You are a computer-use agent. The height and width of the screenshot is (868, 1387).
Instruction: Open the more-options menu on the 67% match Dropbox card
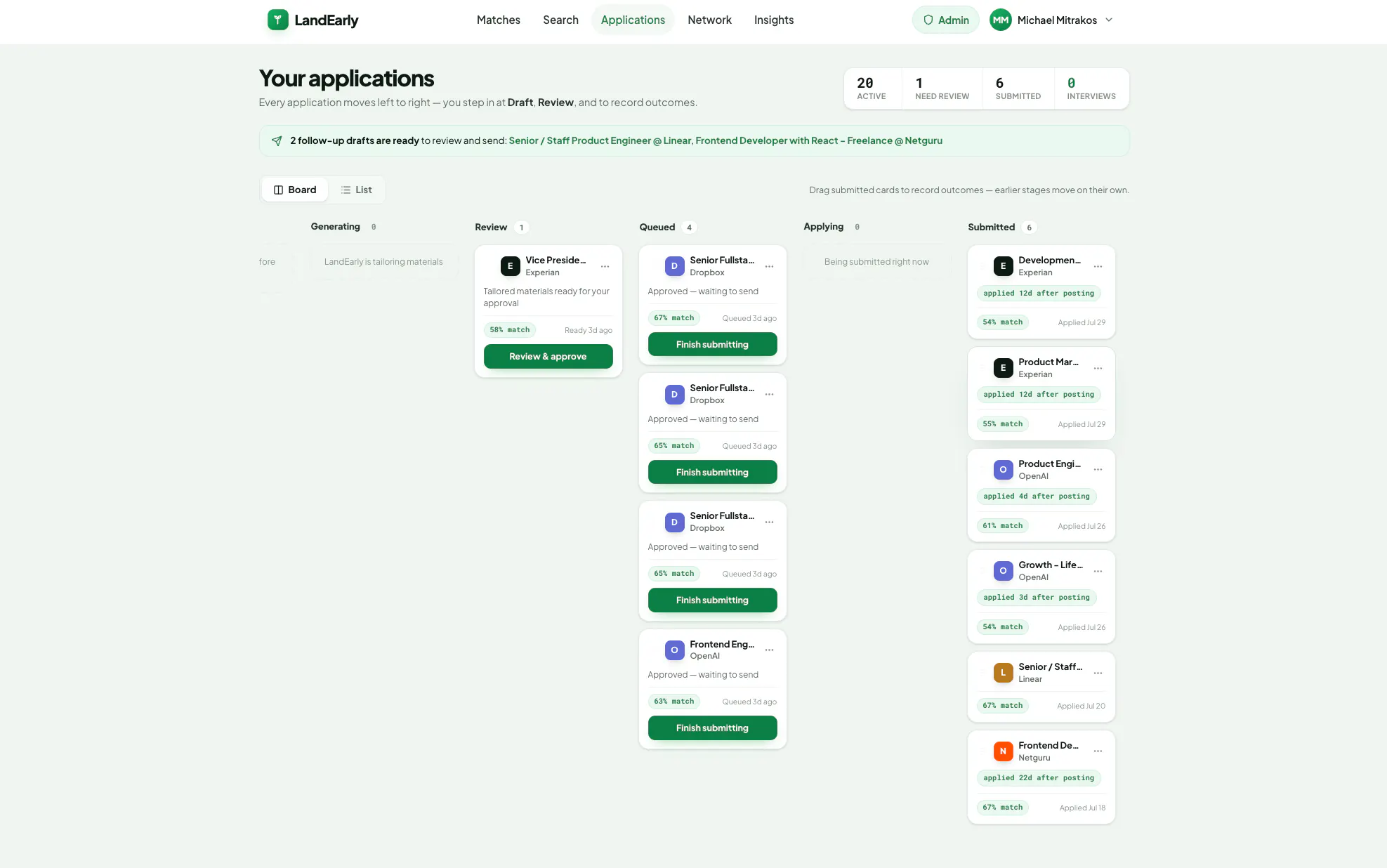[x=769, y=267]
